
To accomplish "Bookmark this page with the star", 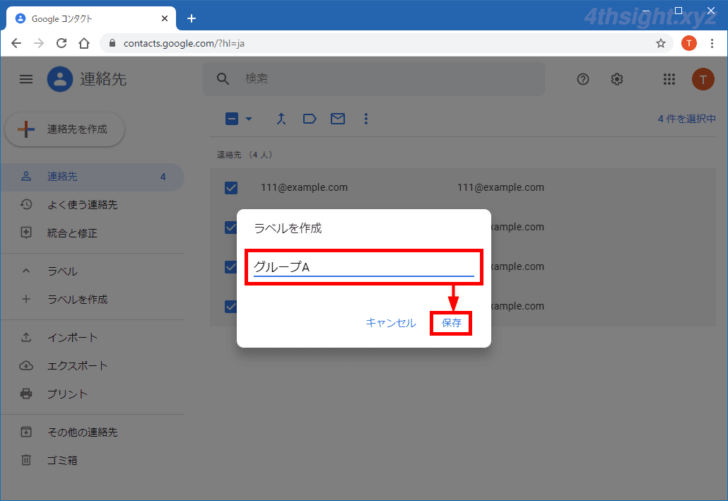I will pyautogui.click(x=661, y=43).
